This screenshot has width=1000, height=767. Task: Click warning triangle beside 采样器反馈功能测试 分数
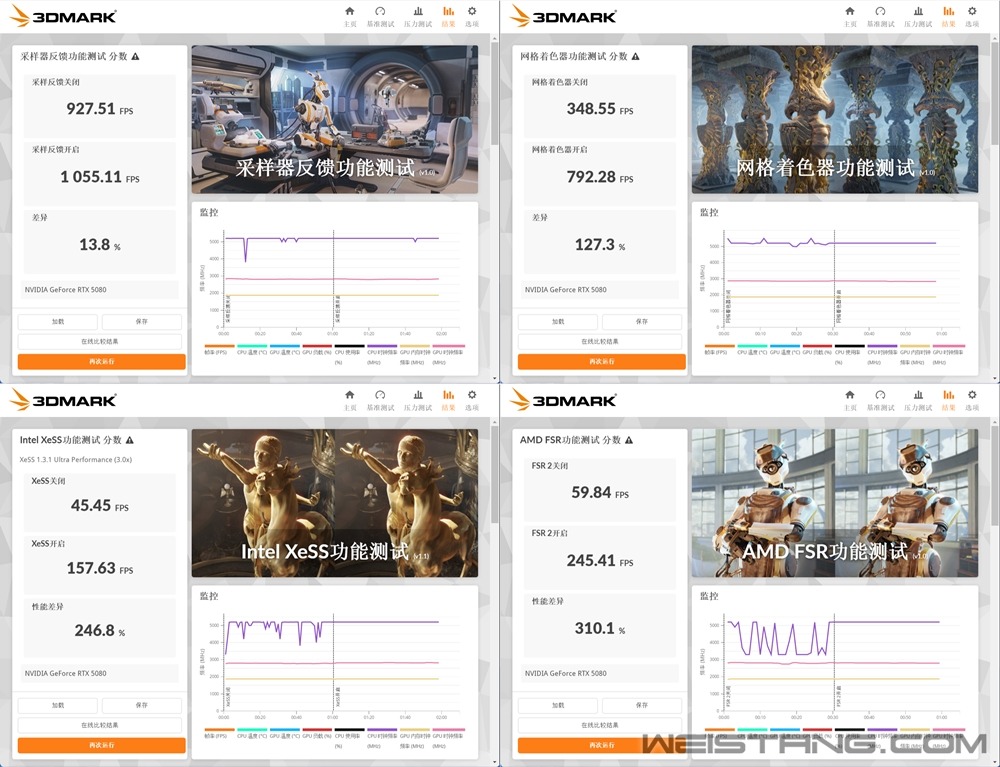(x=135, y=57)
